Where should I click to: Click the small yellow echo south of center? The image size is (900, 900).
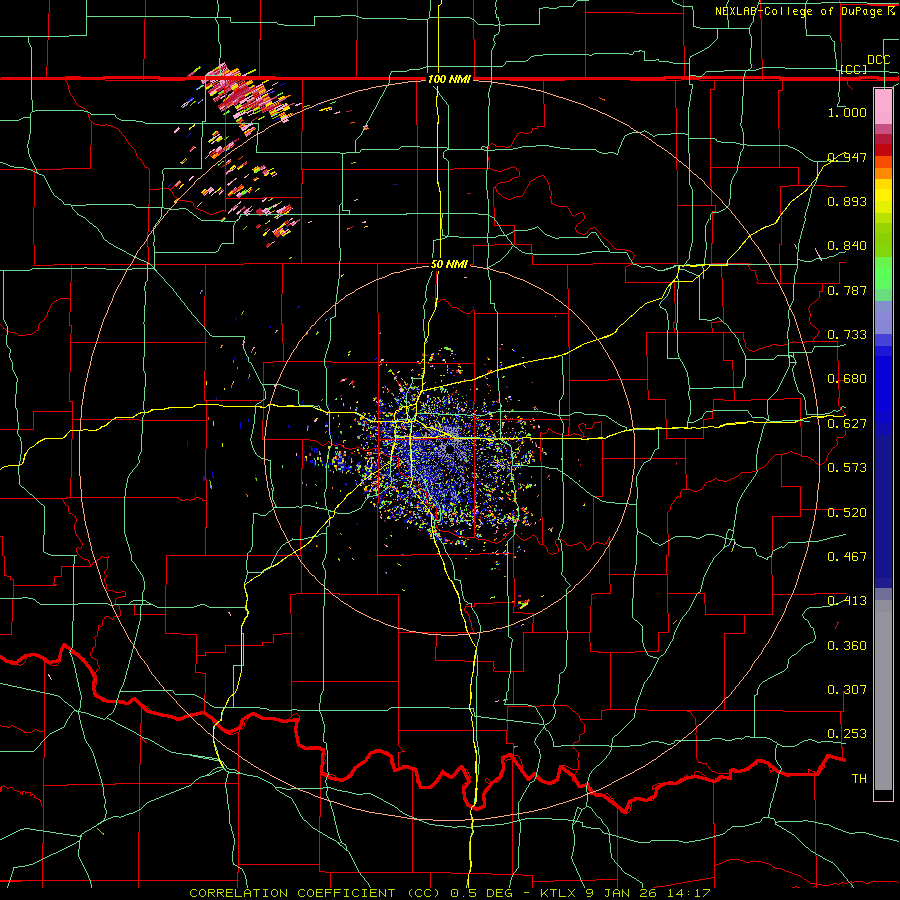click(x=523, y=604)
